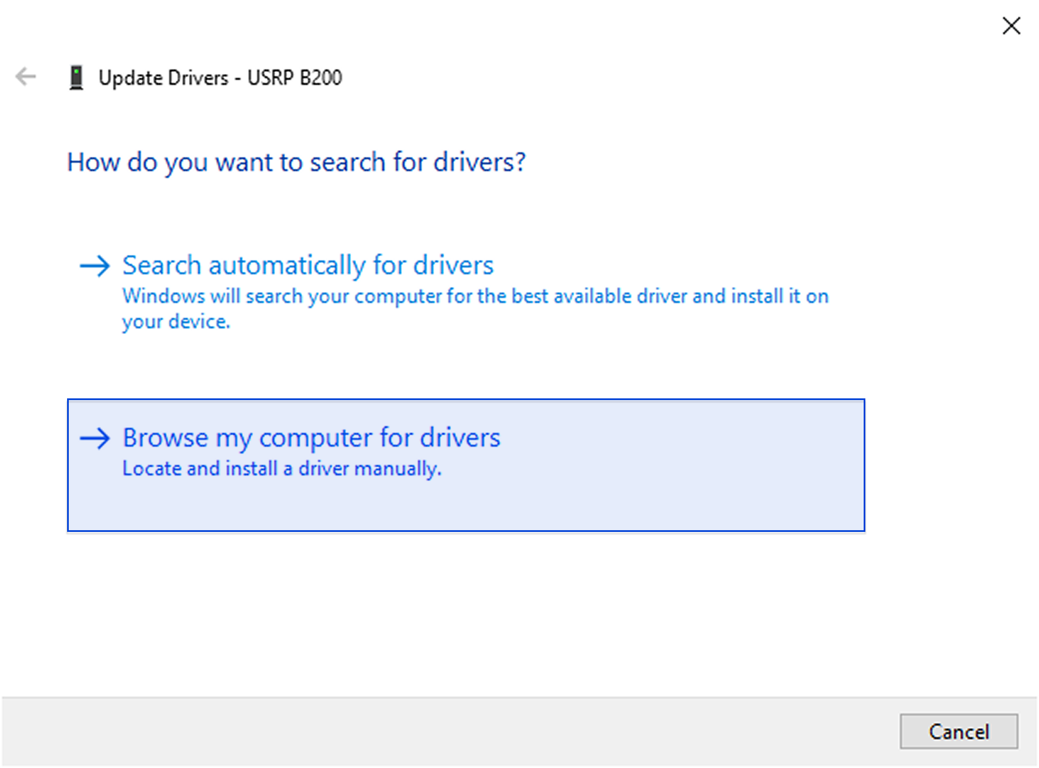Click the word 'drivers?' in the heading
1039x768 pixels.
tap(480, 162)
